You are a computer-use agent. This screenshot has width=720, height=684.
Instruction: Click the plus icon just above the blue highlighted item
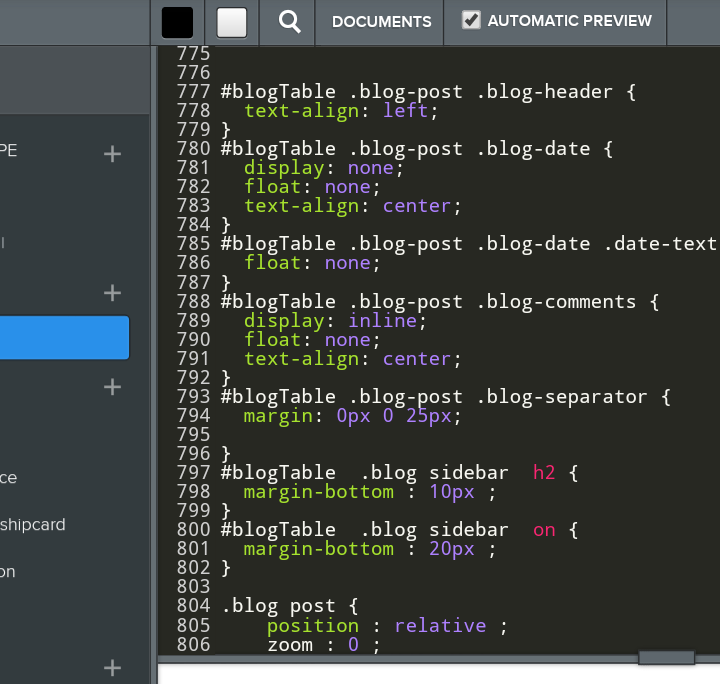click(x=113, y=293)
